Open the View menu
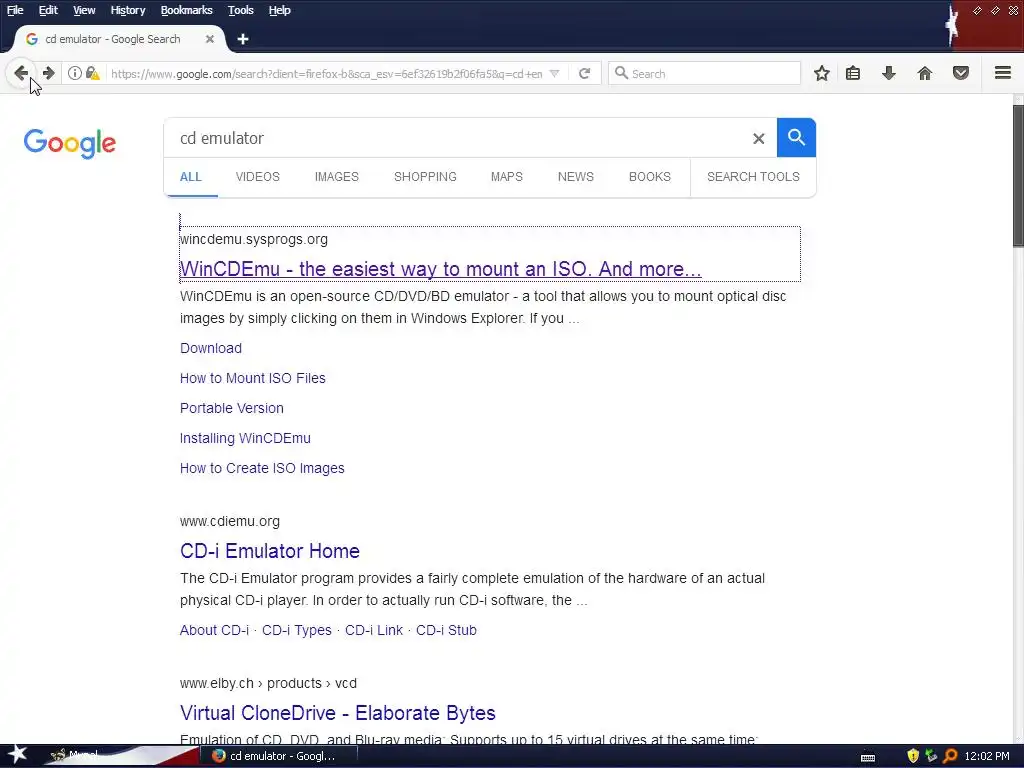Image resolution: width=1024 pixels, height=768 pixels. (x=84, y=10)
